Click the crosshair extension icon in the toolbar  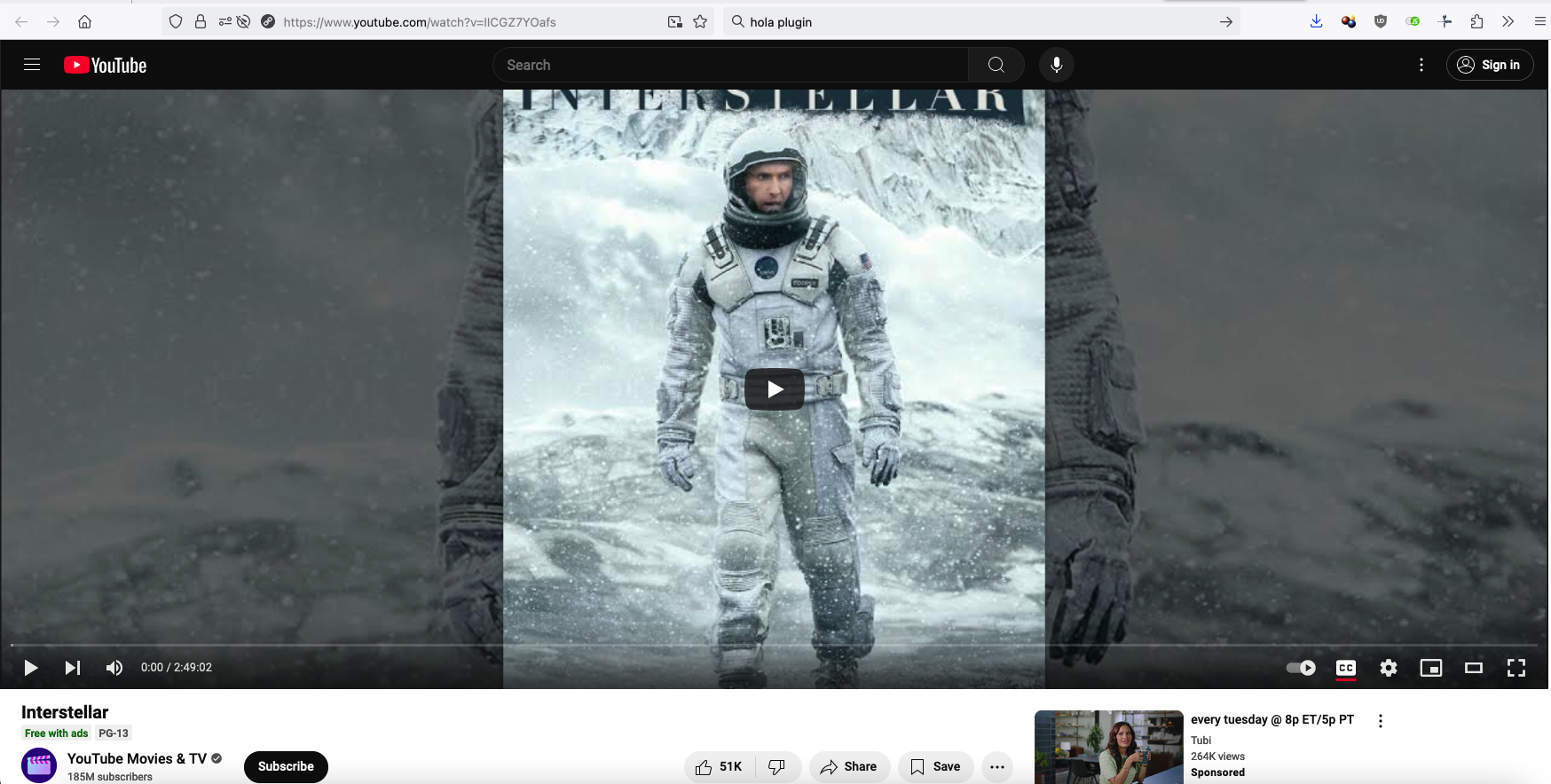click(1445, 21)
